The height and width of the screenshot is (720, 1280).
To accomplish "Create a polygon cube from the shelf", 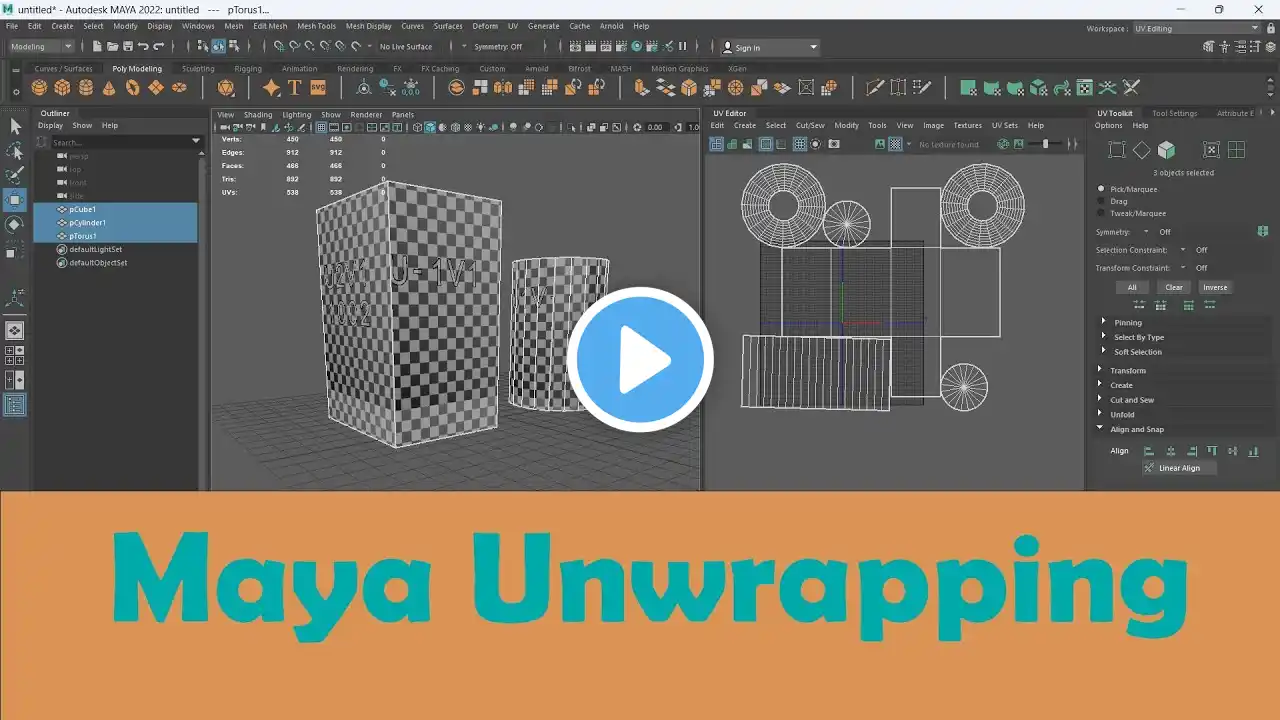I will point(62,88).
